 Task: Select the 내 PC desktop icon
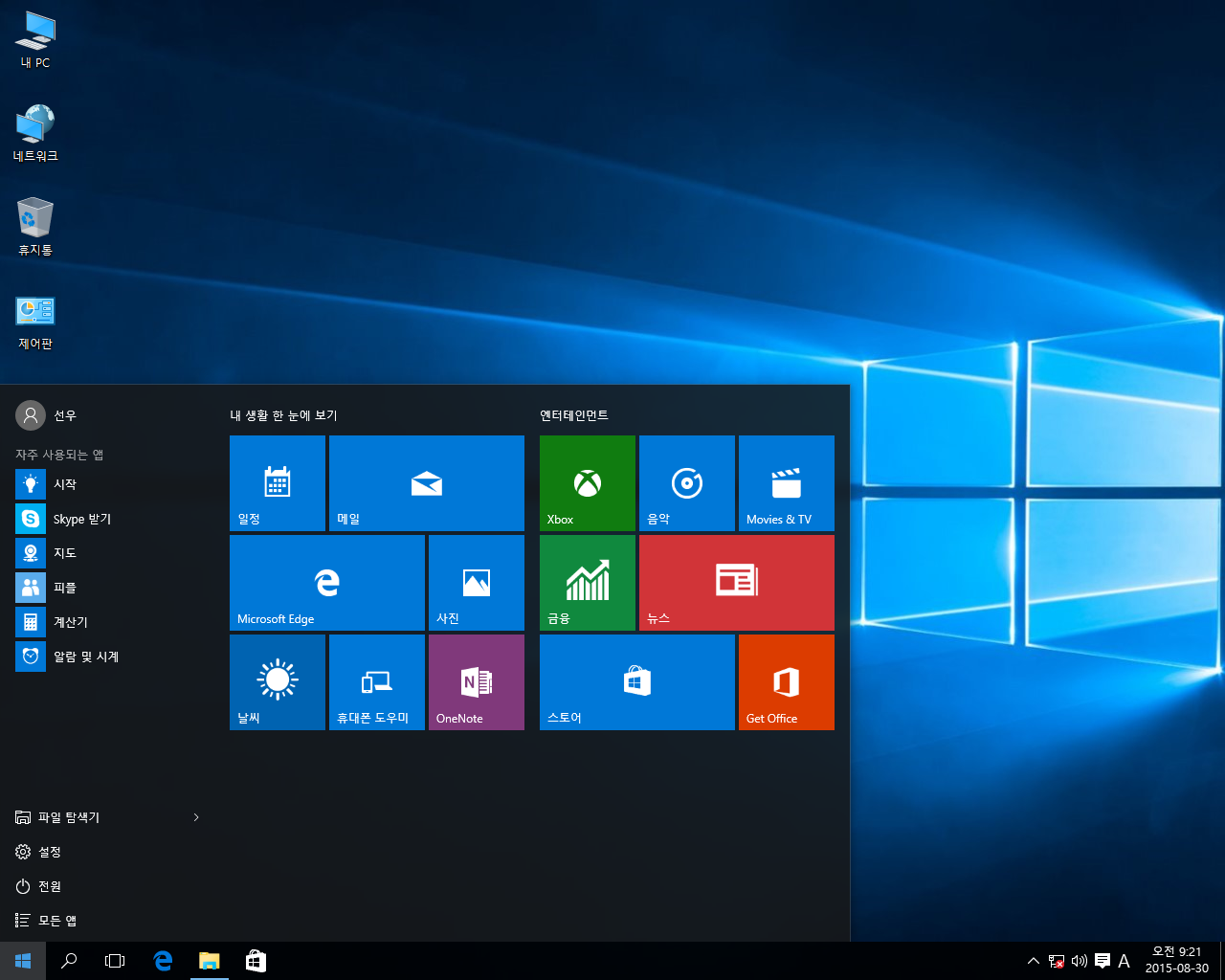point(35,39)
